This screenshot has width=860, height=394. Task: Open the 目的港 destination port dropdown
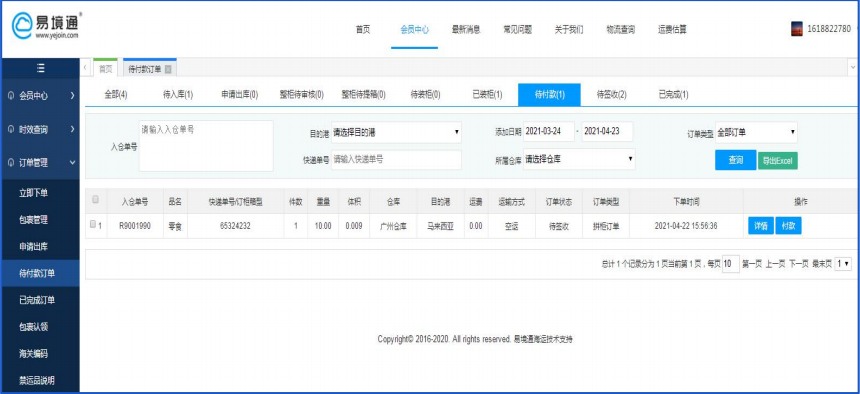tap(396, 132)
